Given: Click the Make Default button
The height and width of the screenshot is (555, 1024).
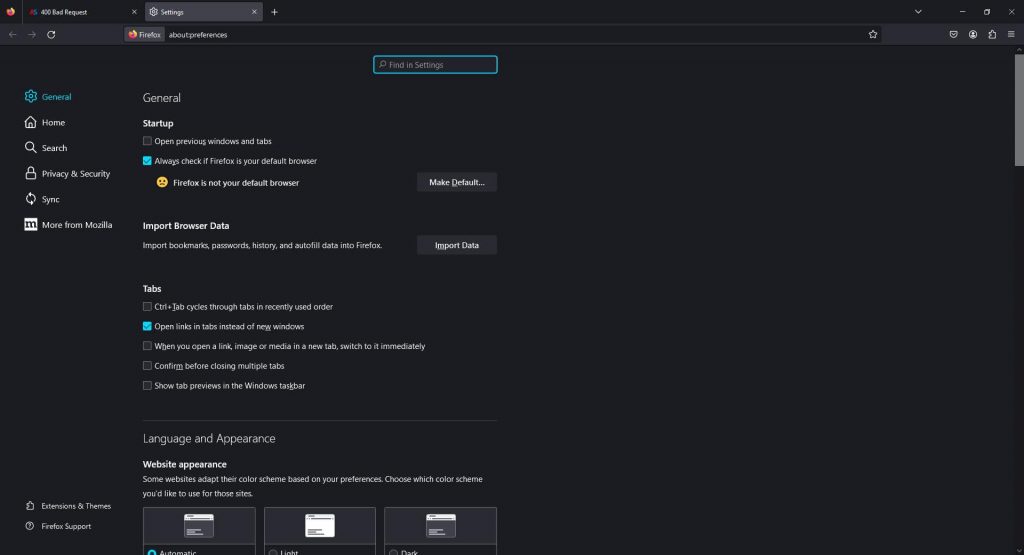Looking at the screenshot, I should coord(456,183).
